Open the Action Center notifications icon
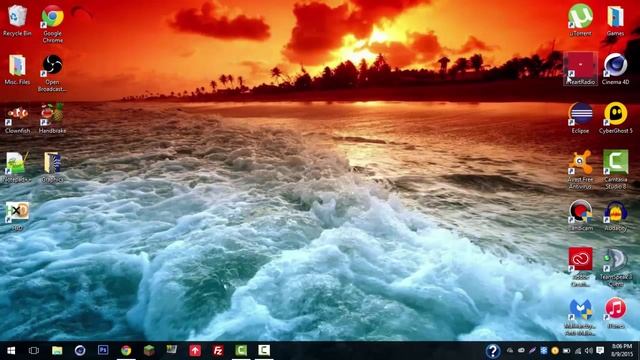Viewport: 640px width, 360px height. tap(600, 351)
